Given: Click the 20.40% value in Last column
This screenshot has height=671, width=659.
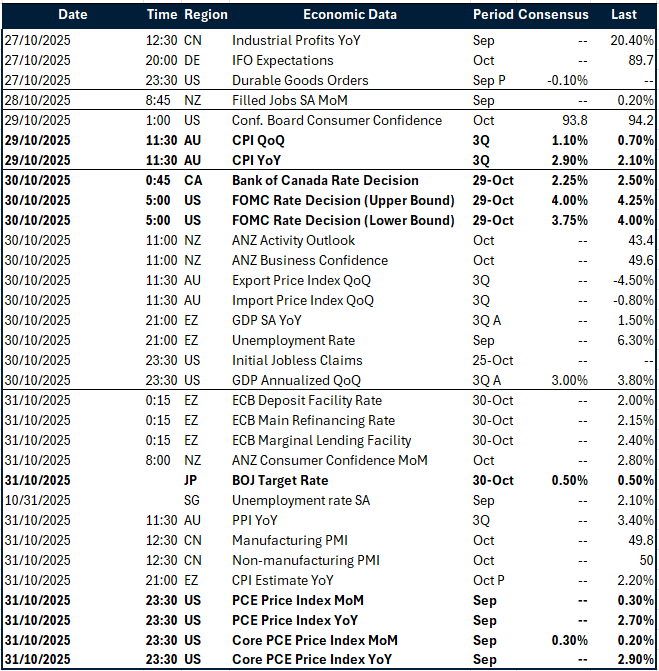Looking at the screenshot, I should 632,40.
